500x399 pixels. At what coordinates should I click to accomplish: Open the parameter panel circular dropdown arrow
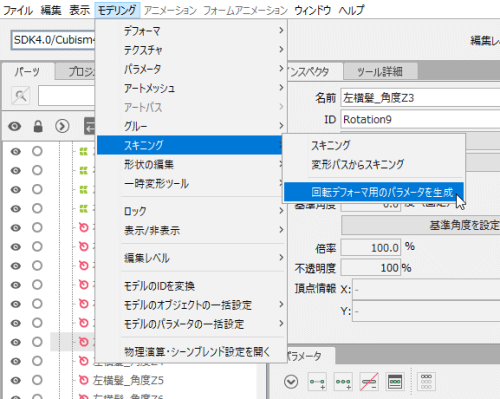tap(291, 382)
